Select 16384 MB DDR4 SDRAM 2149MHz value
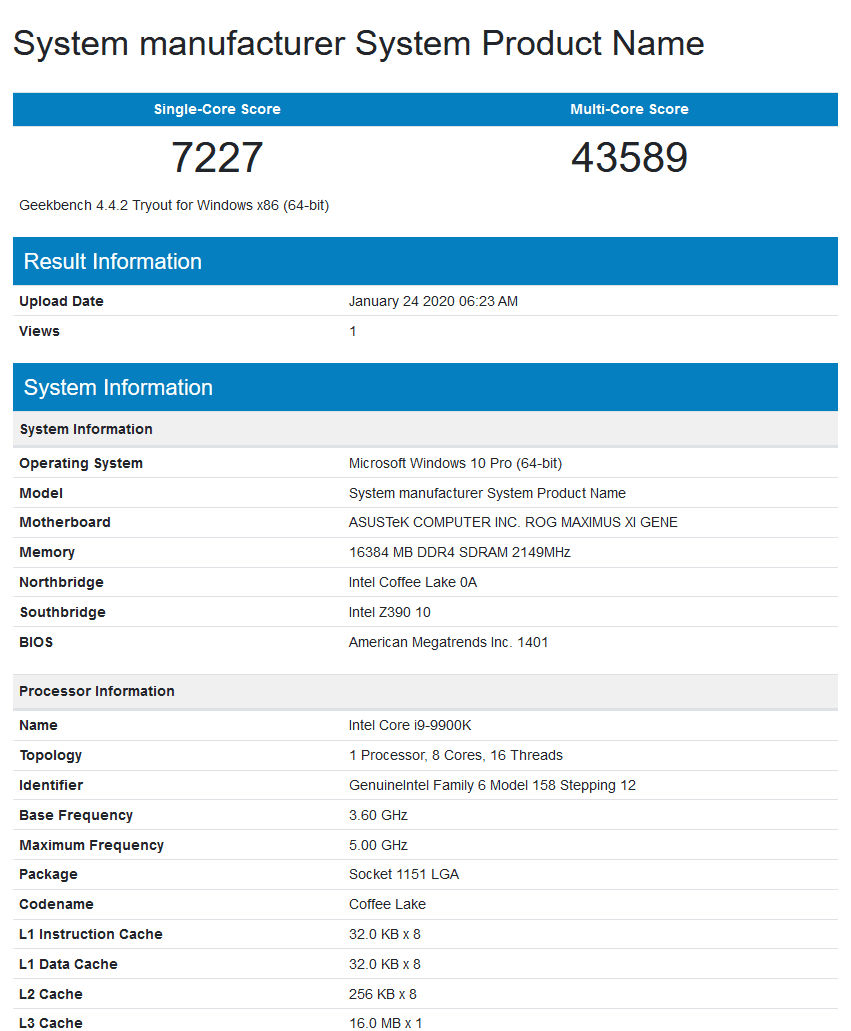Image resolution: width=851 pixels, height=1031 pixels. point(460,552)
